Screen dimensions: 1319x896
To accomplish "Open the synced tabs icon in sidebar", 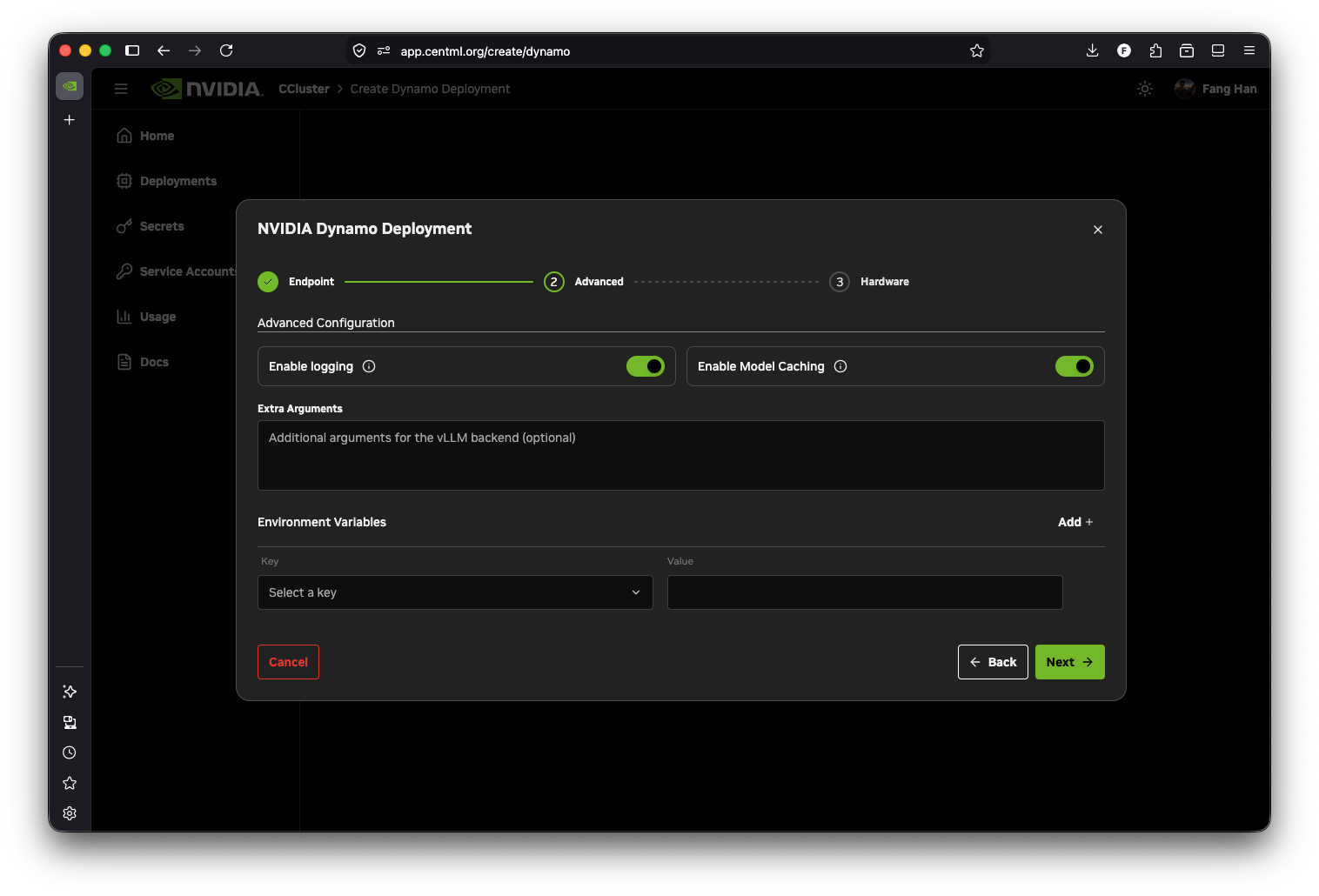I will pyautogui.click(x=70, y=722).
